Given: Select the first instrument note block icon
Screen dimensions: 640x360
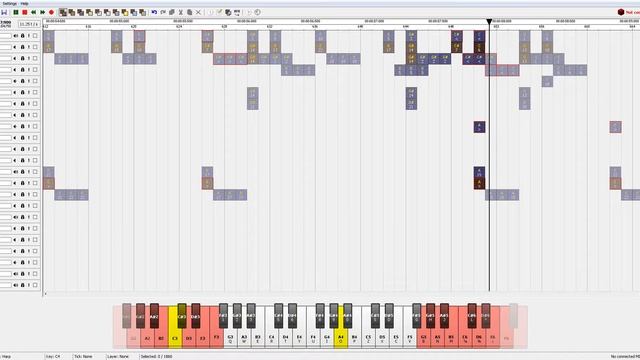Looking at the screenshot, I should point(63,12).
